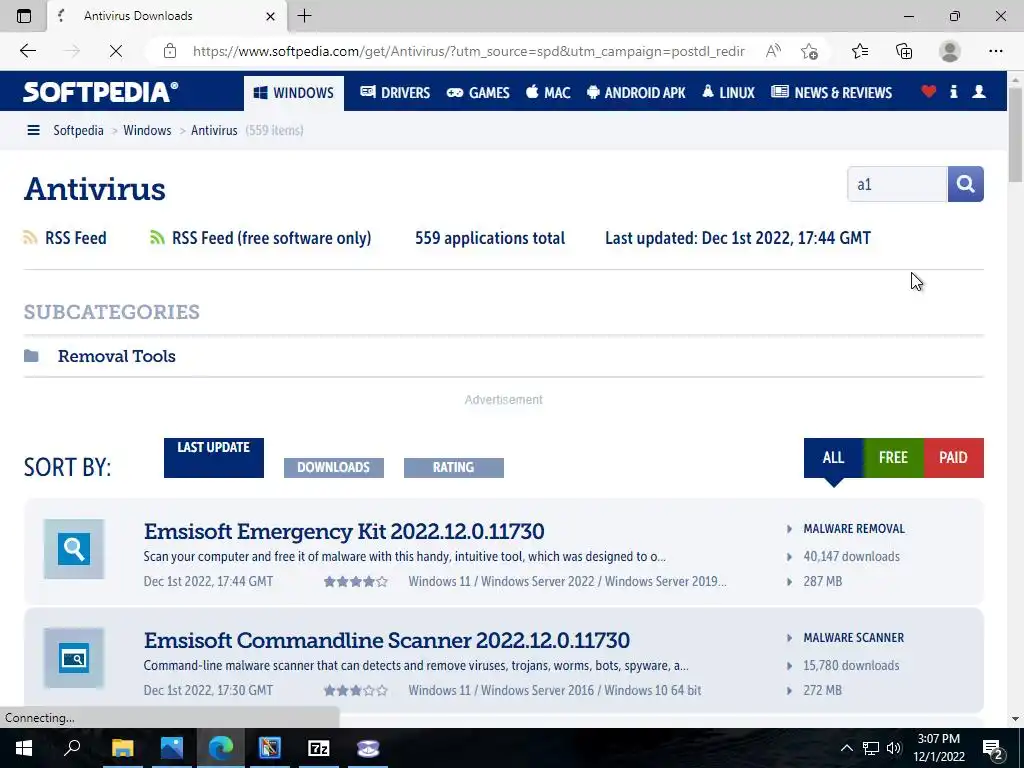The width and height of the screenshot is (1024, 768).
Task: Show ALL applications filter
Action: coord(833,458)
